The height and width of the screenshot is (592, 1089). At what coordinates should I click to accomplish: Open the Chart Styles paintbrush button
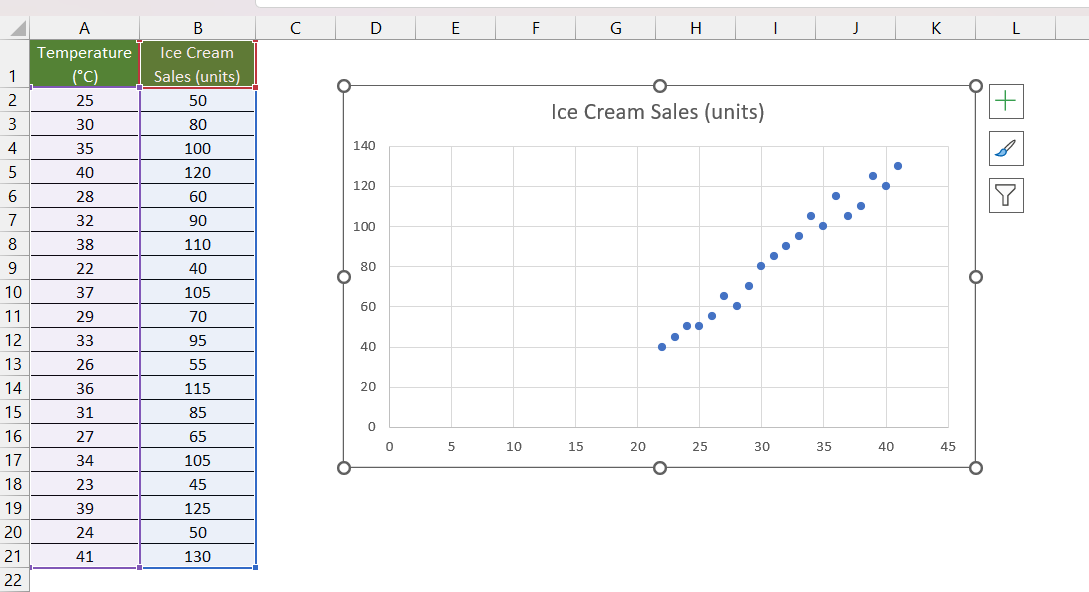1006,149
